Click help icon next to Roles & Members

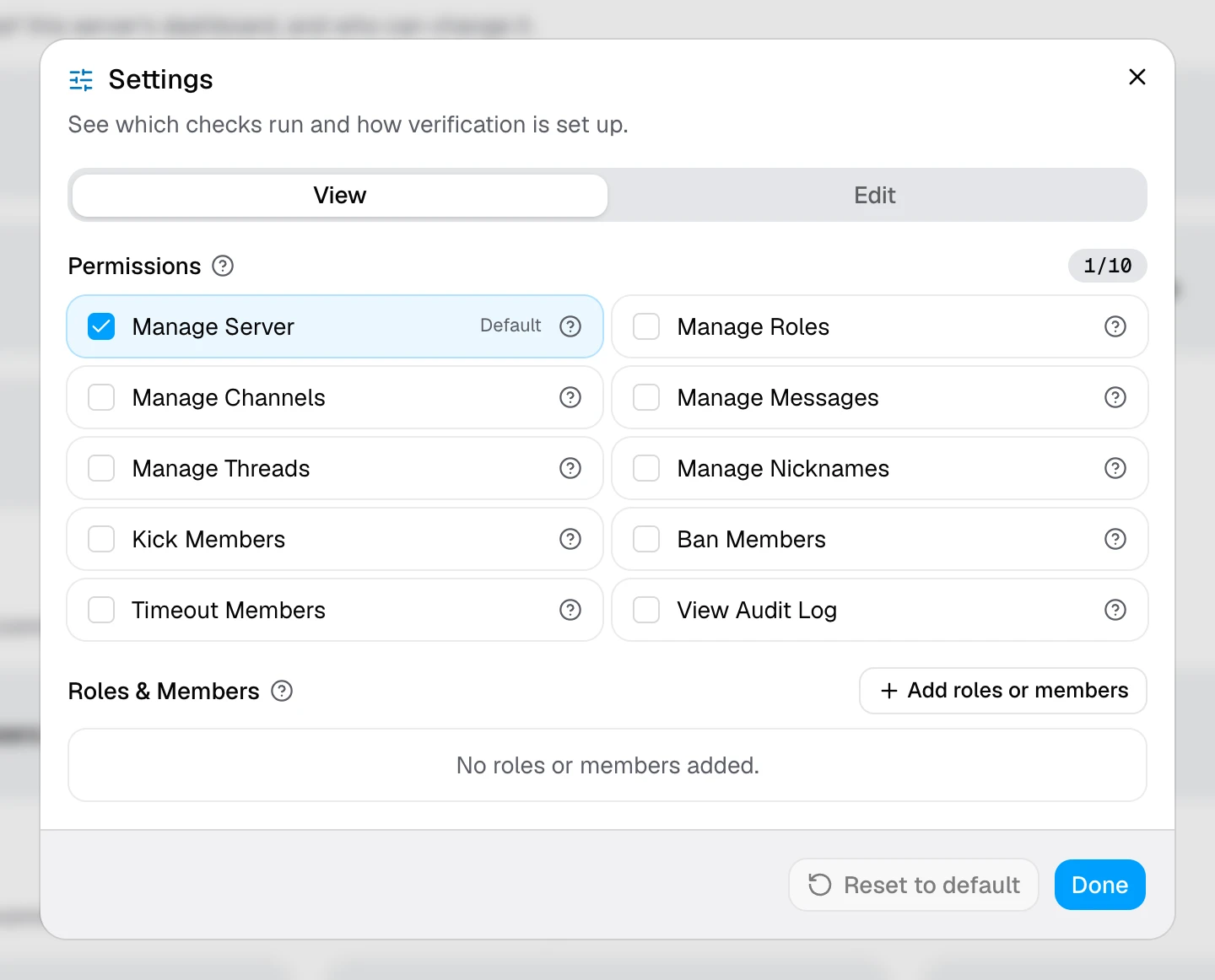pyautogui.click(x=282, y=692)
